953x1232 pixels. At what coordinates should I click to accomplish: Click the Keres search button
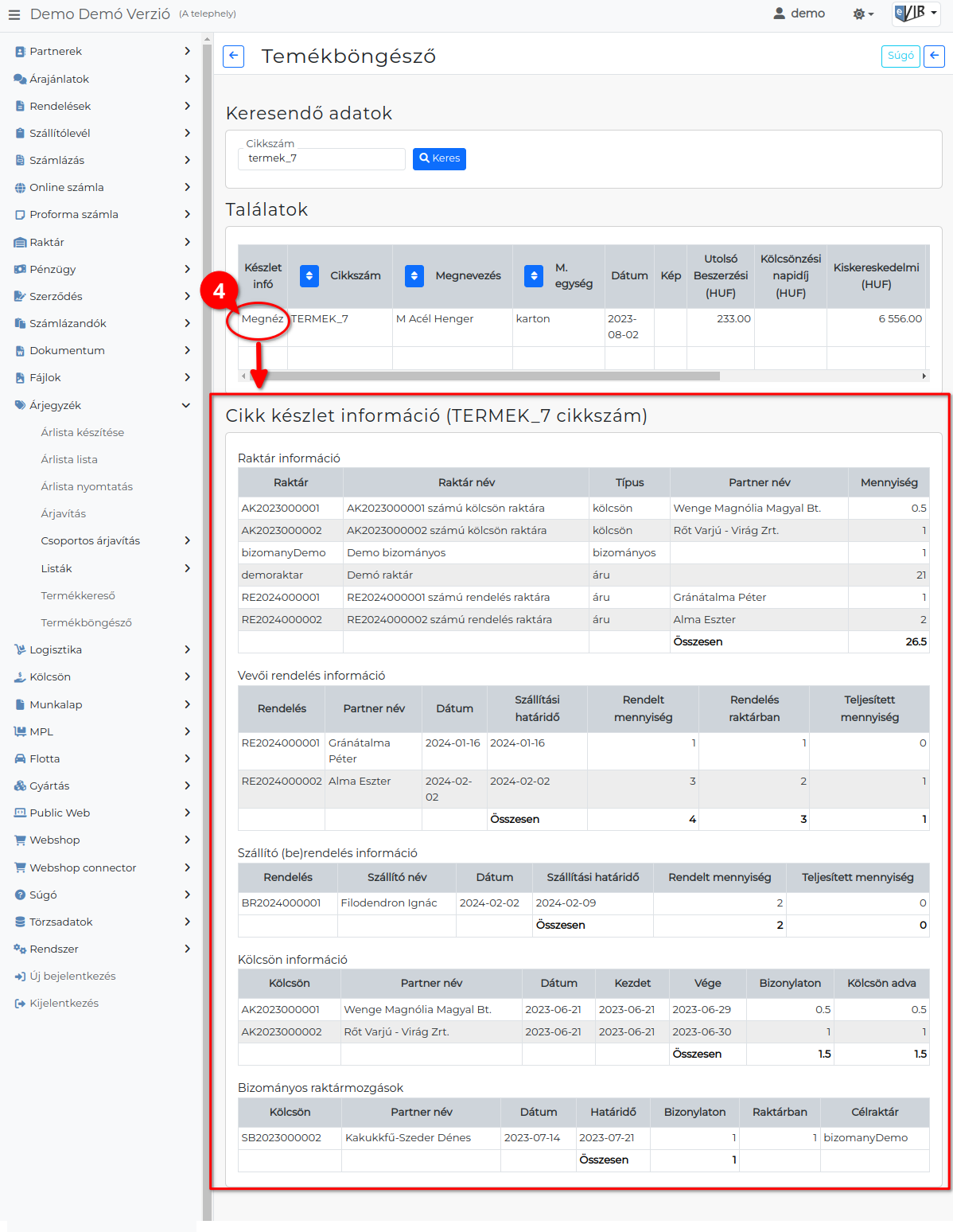click(439, 158)
